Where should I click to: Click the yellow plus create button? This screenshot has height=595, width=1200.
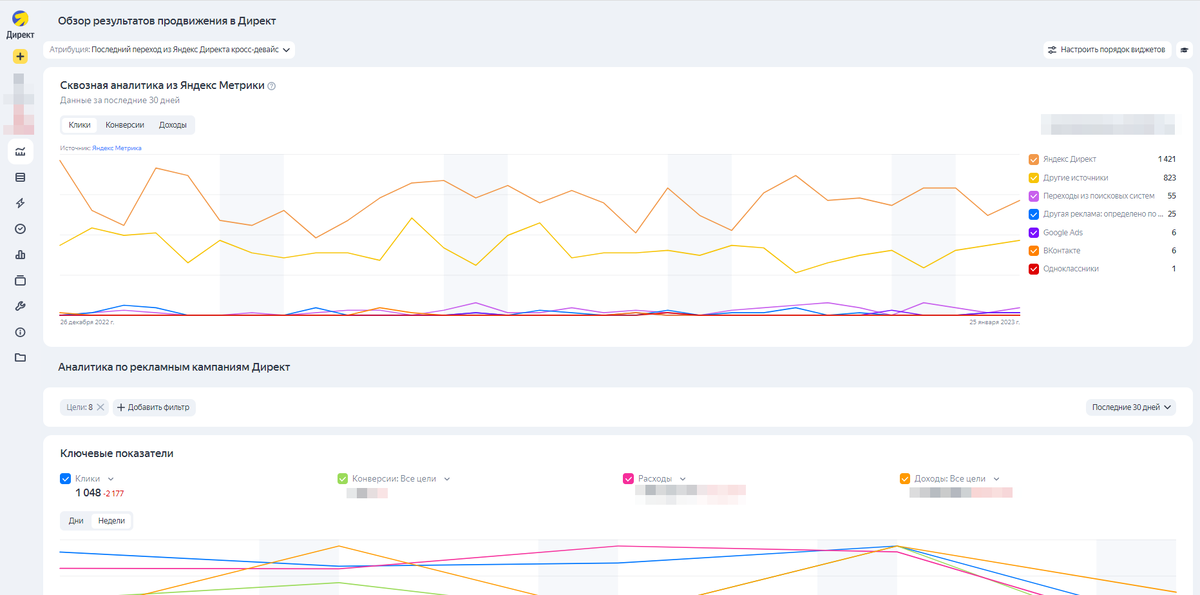coord(20,57)
